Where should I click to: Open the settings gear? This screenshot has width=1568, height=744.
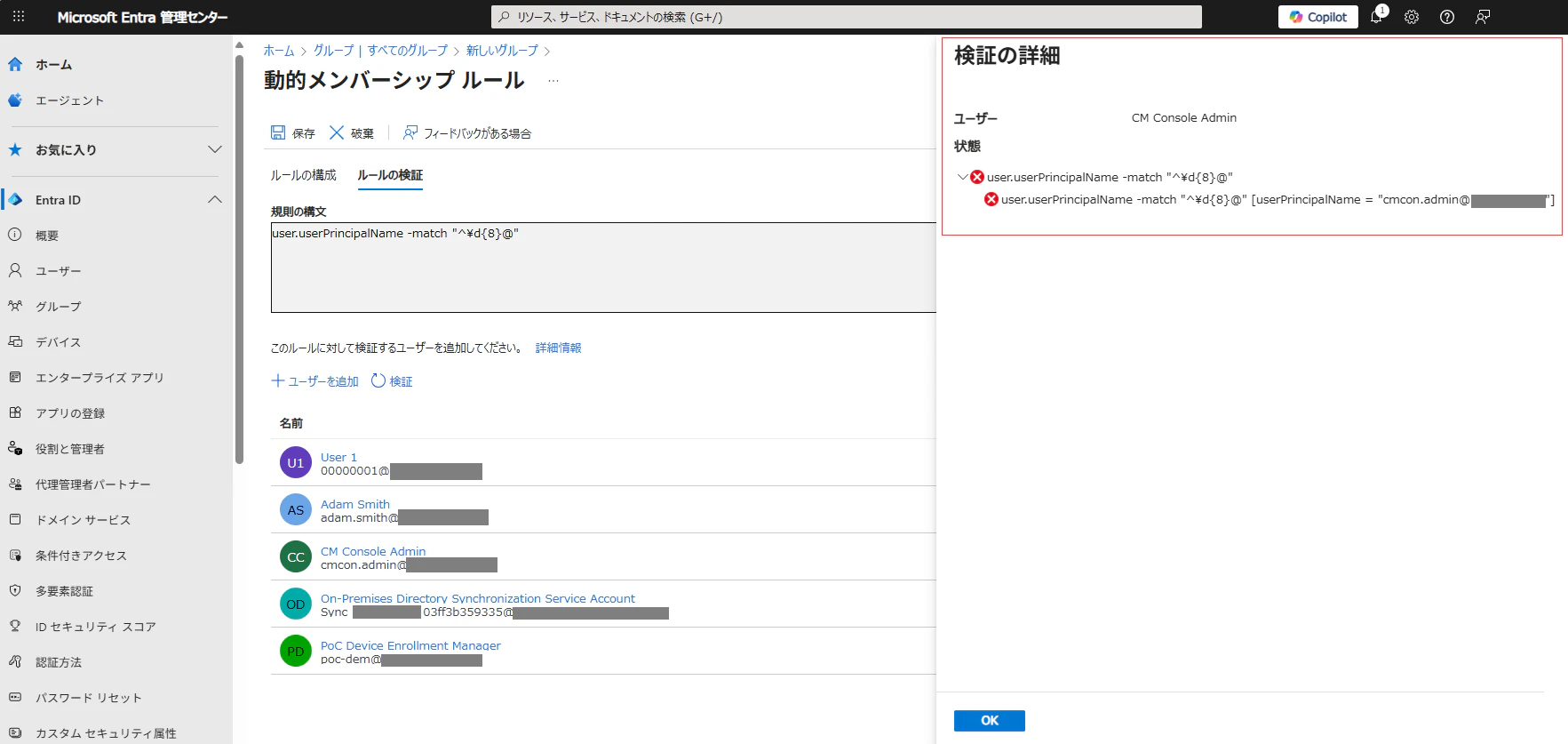[x=1412, y=17]
